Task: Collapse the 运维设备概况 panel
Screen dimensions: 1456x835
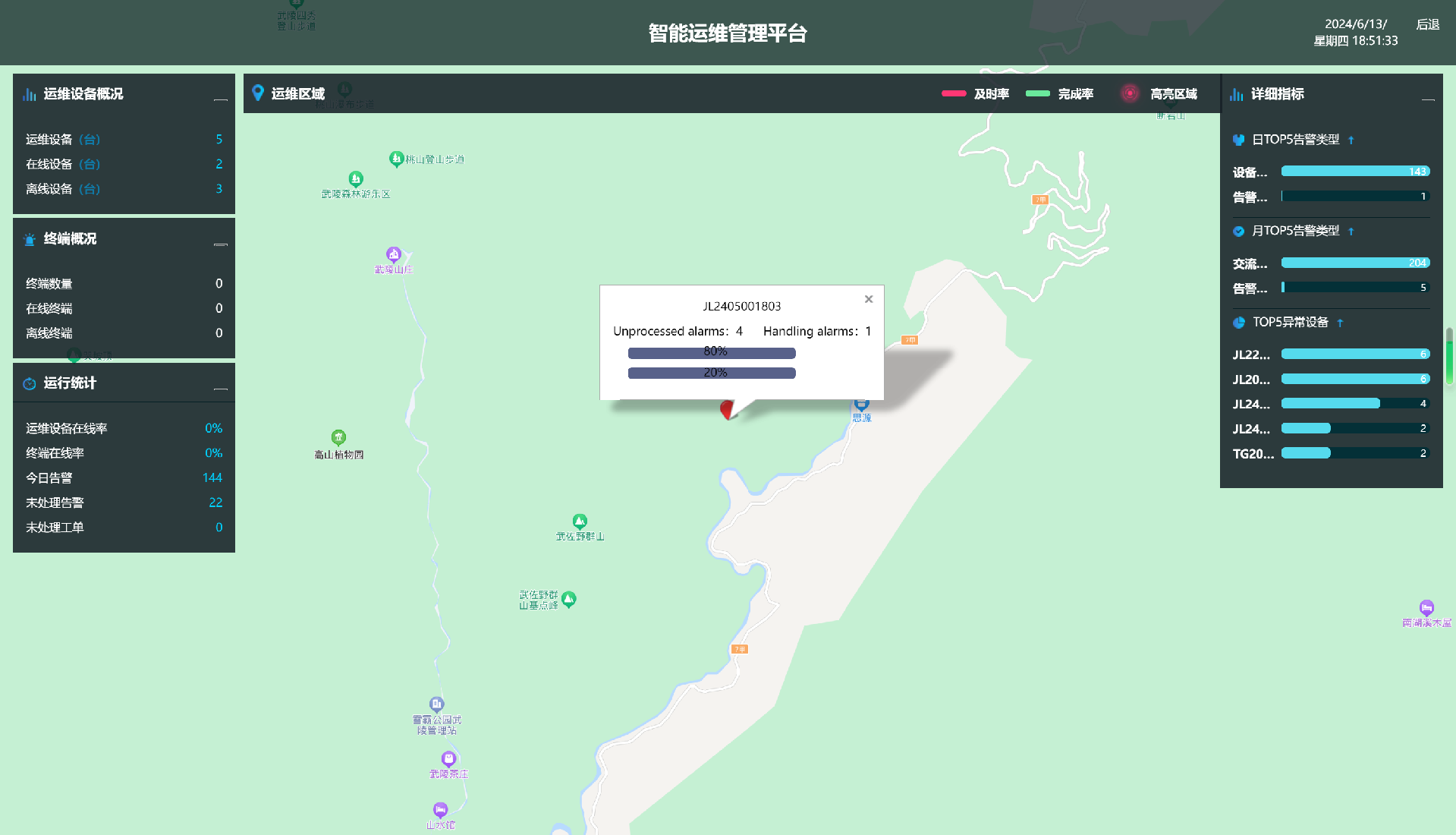Action: [x=220, y=99]
